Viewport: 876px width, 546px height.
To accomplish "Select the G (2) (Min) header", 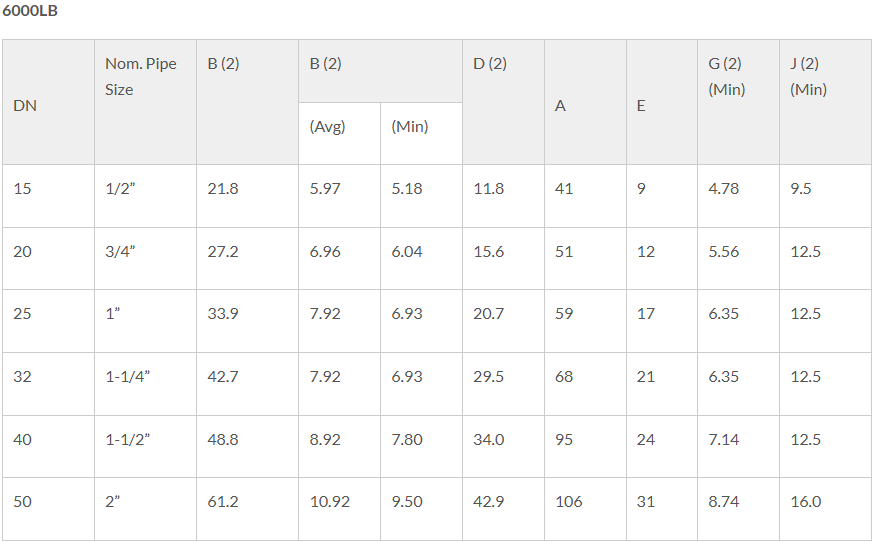I will pos(738,102).
